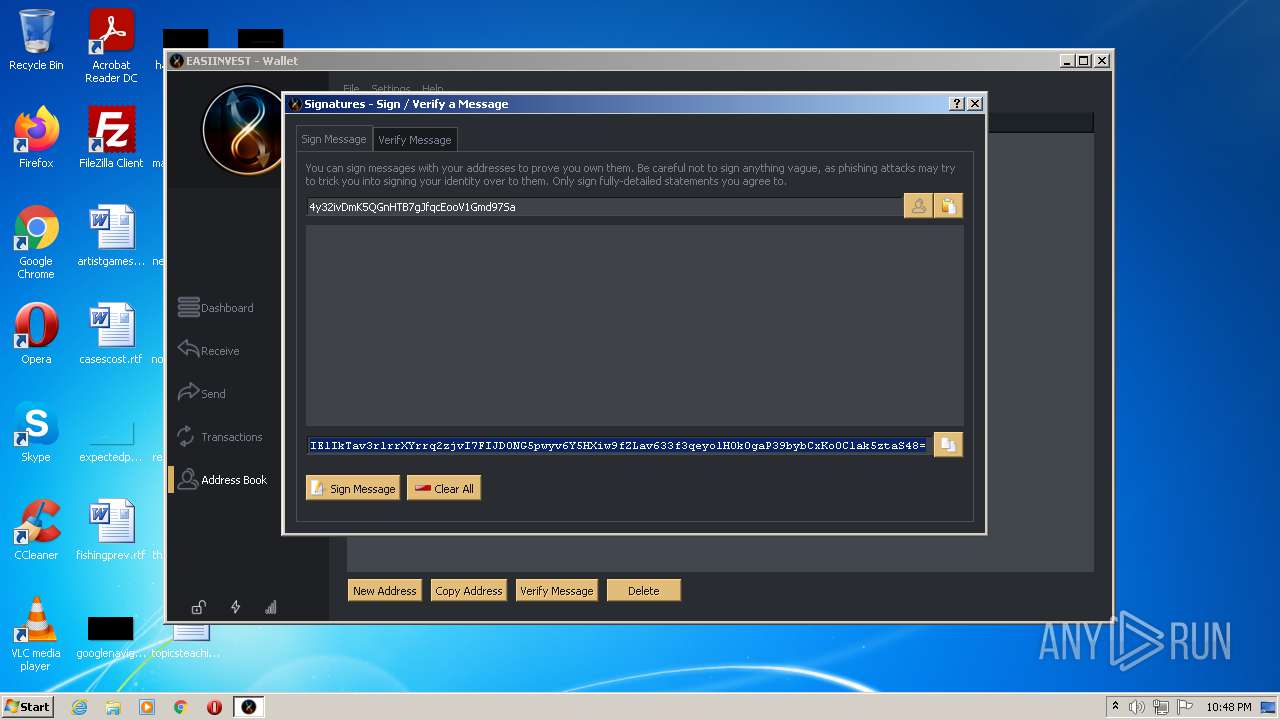Click the Clear All button
This screenshot has width=1280, height=720.
[444, 488]
